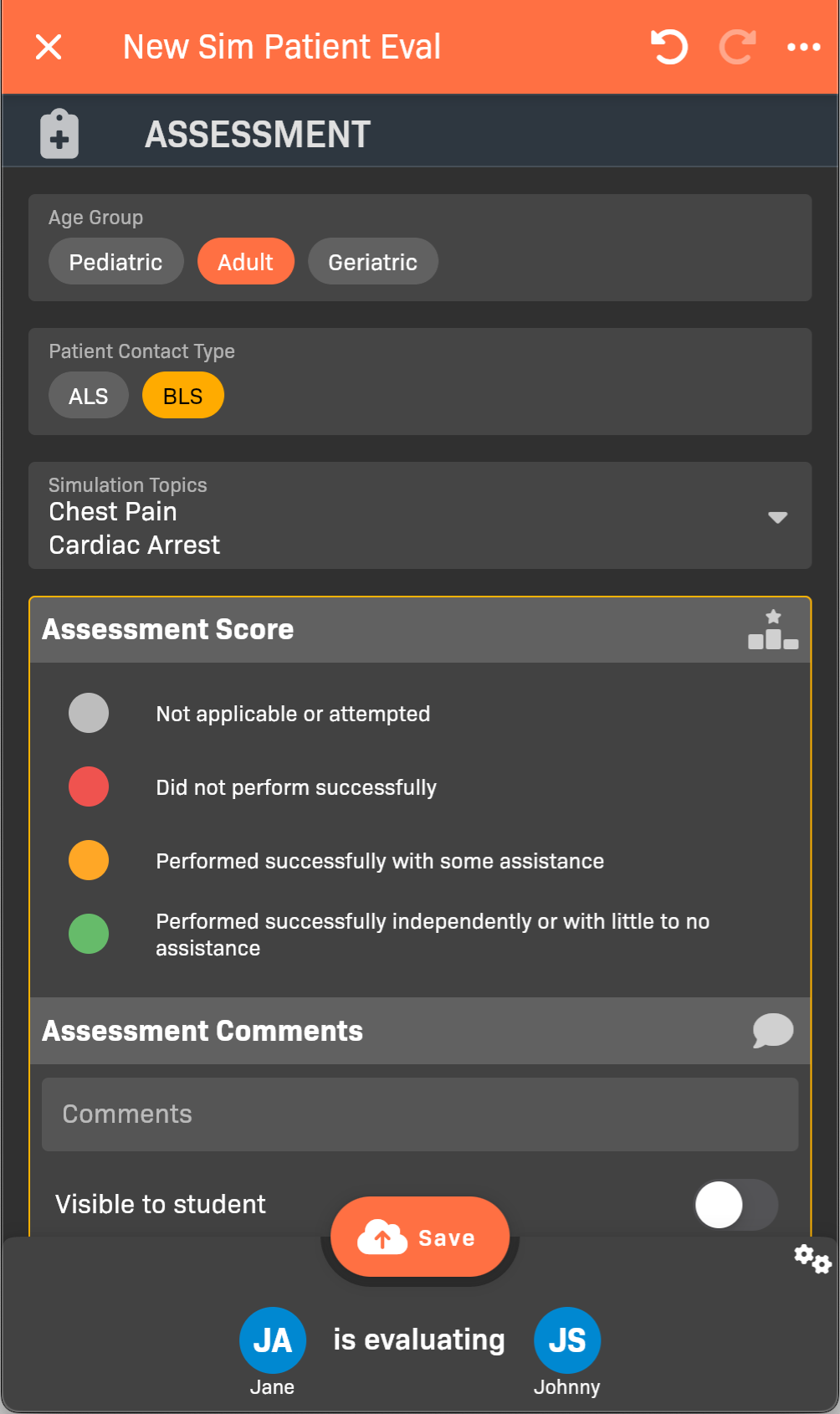Select red Did not perform successfully score
Screen dimensions: 840x1414
click(89, 787)
